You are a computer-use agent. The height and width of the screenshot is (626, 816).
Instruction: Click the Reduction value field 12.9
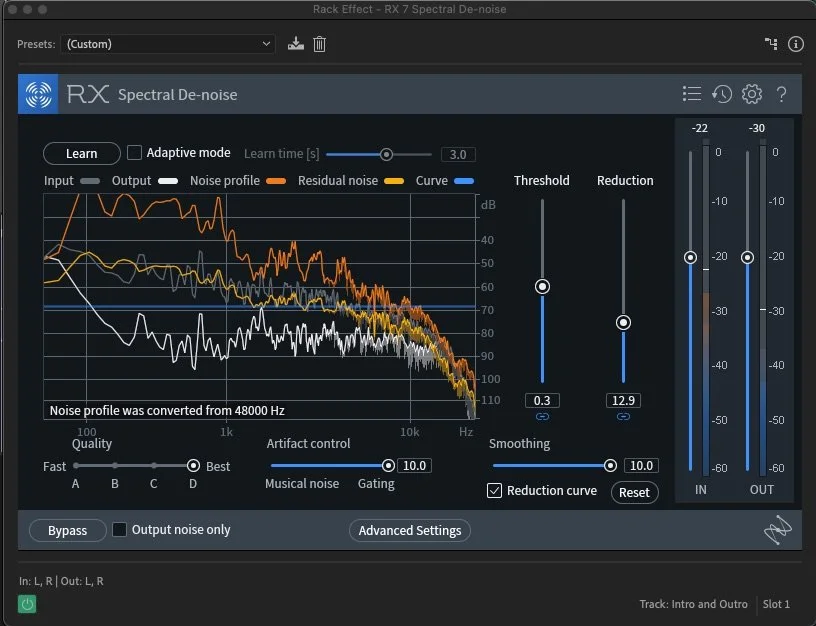click(x=623, y=401)
